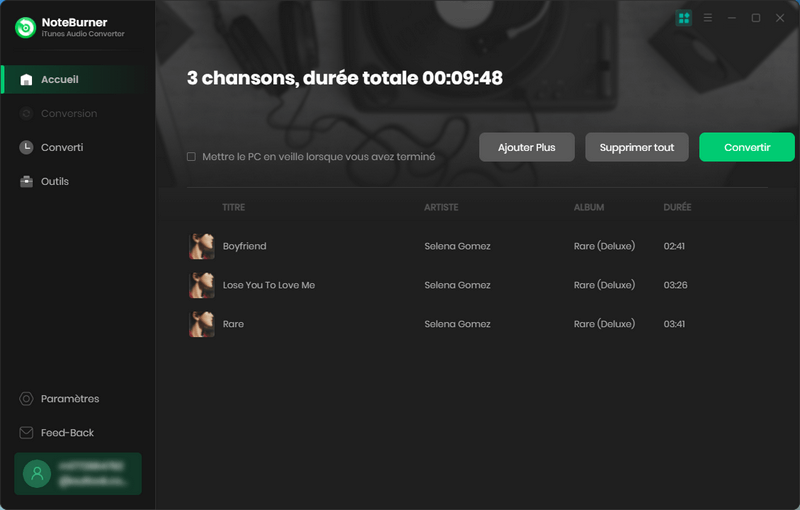Click the home icon beside Accueil
The height and width of the screenshot is (510, 800).
(x=26, y=80)
